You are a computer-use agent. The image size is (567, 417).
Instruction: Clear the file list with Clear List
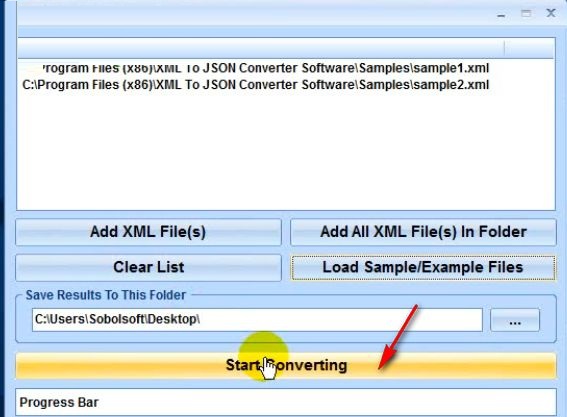tap(148, 267)
